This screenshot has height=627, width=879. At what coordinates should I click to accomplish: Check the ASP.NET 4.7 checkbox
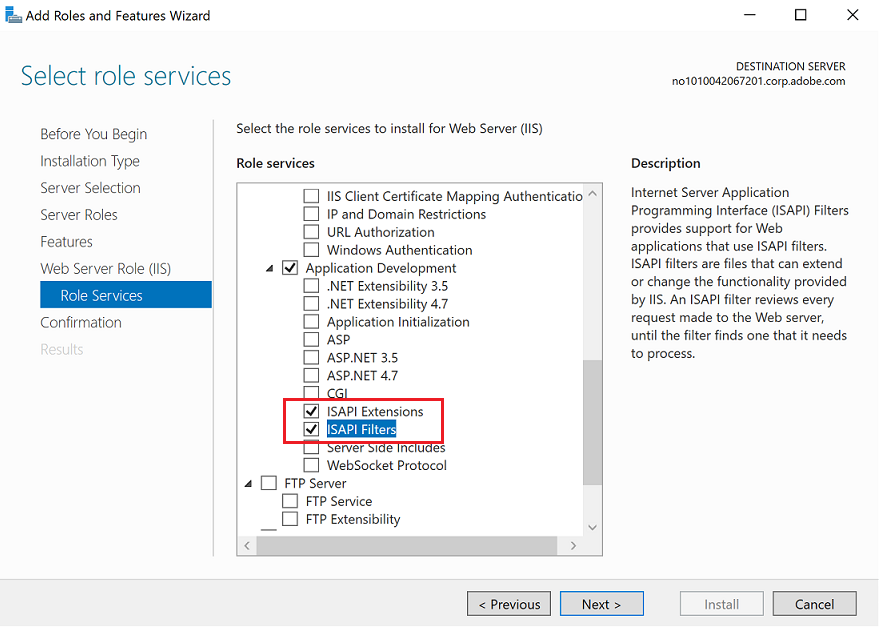click(312, 376)
